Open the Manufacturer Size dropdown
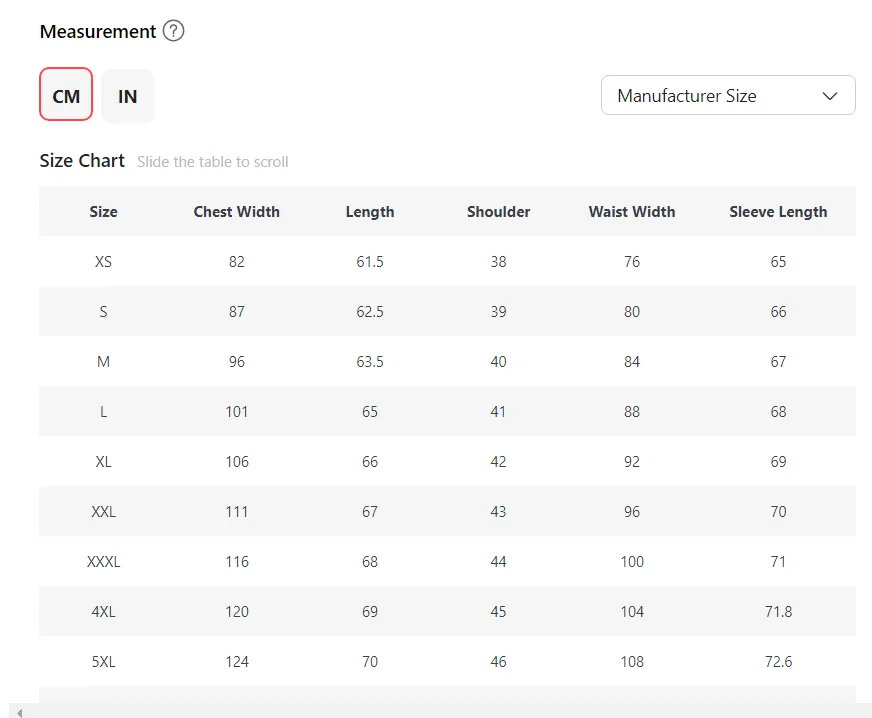 tap(728, 95)
